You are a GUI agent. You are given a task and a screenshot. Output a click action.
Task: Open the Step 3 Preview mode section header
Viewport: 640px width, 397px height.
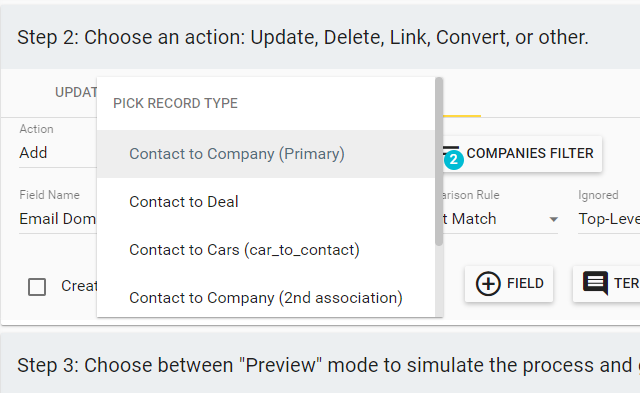(x=320, y=365)
